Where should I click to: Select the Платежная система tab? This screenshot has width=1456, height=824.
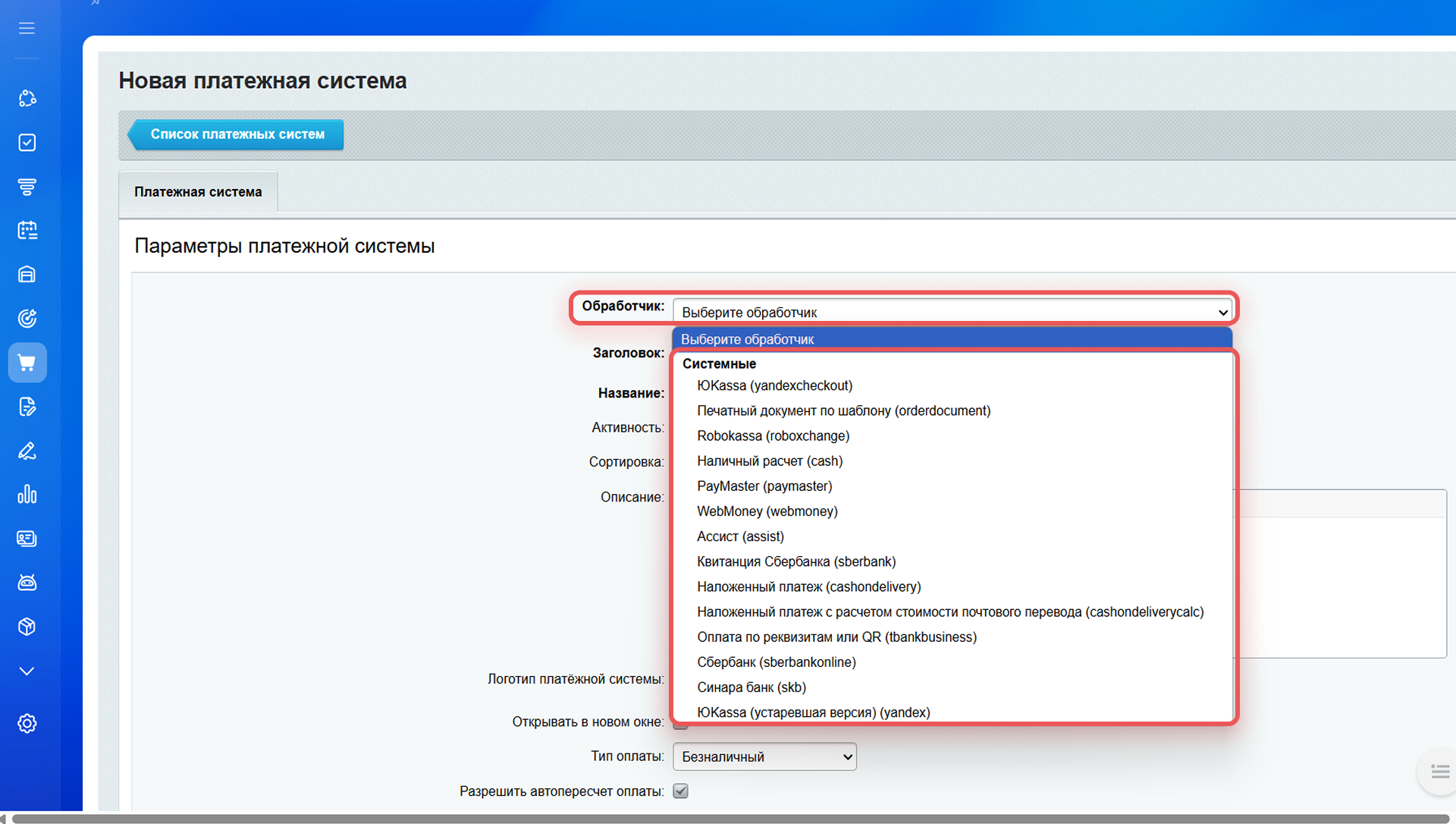pos(198,192)
